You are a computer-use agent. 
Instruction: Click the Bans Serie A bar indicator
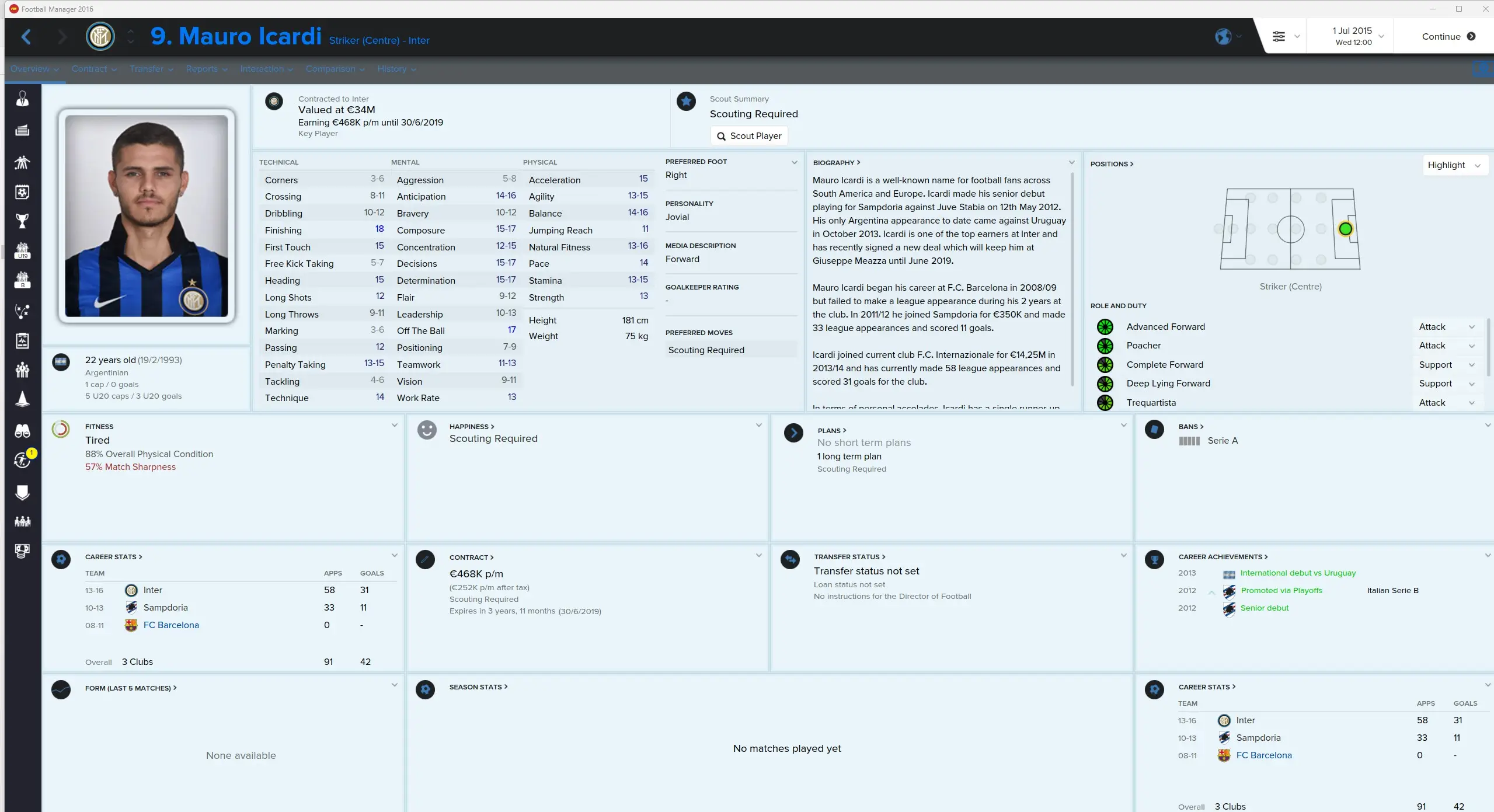click(1189, 441)
